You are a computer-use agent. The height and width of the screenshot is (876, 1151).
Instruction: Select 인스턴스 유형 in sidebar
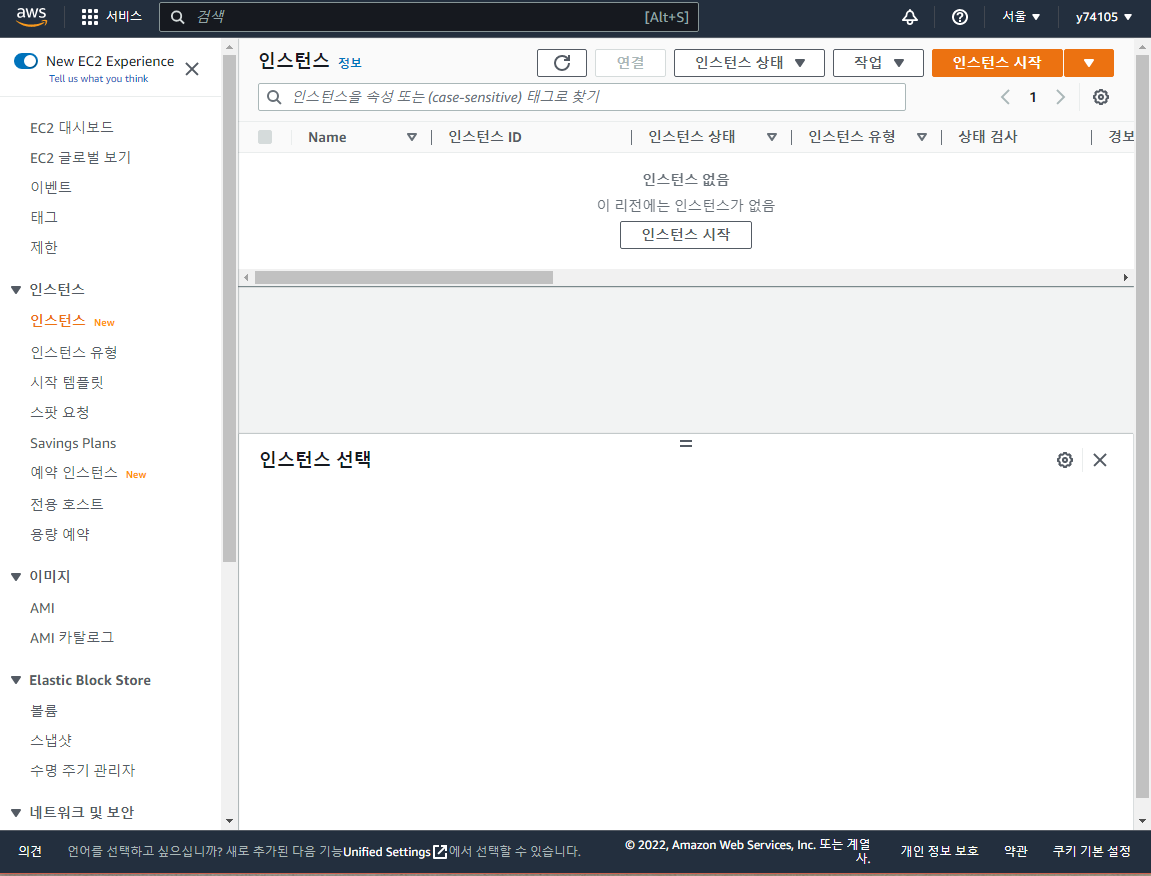(73, 352)
